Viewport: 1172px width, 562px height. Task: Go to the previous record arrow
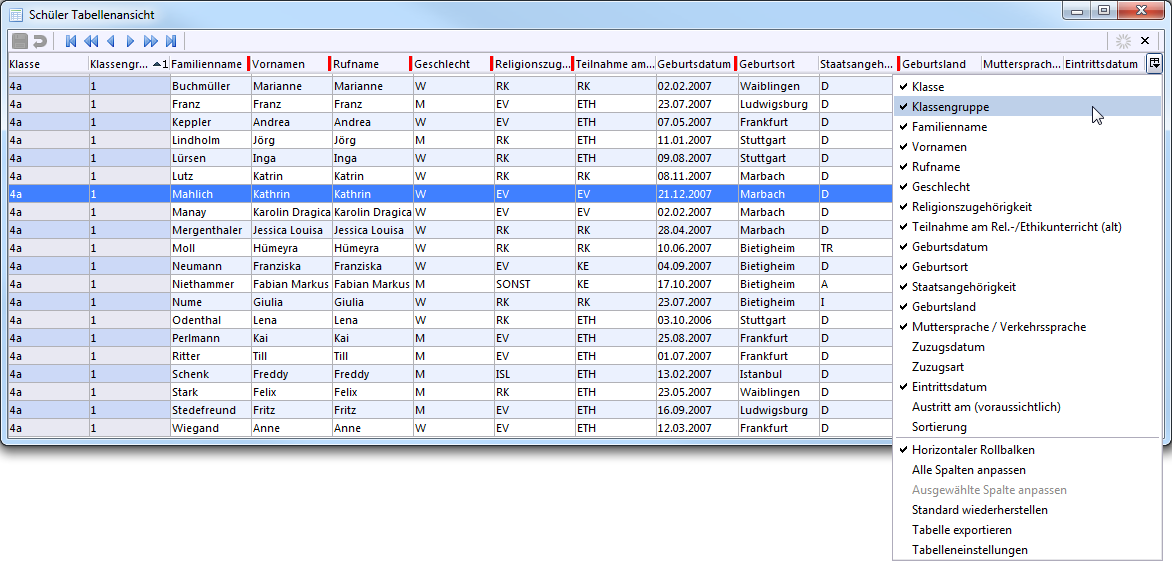(x=110, y=41)
